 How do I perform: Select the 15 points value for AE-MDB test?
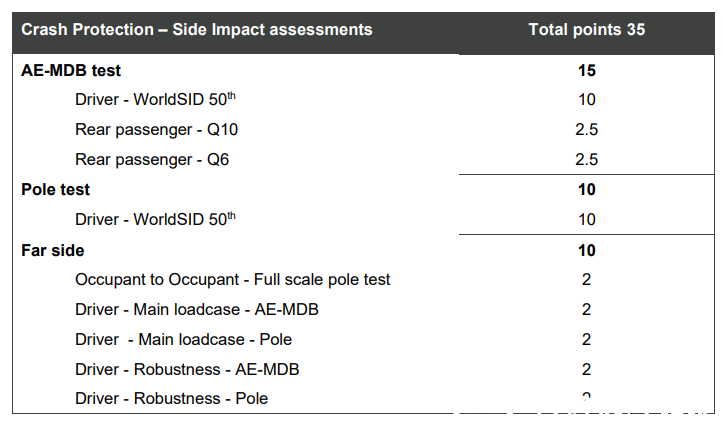[586, 70]
